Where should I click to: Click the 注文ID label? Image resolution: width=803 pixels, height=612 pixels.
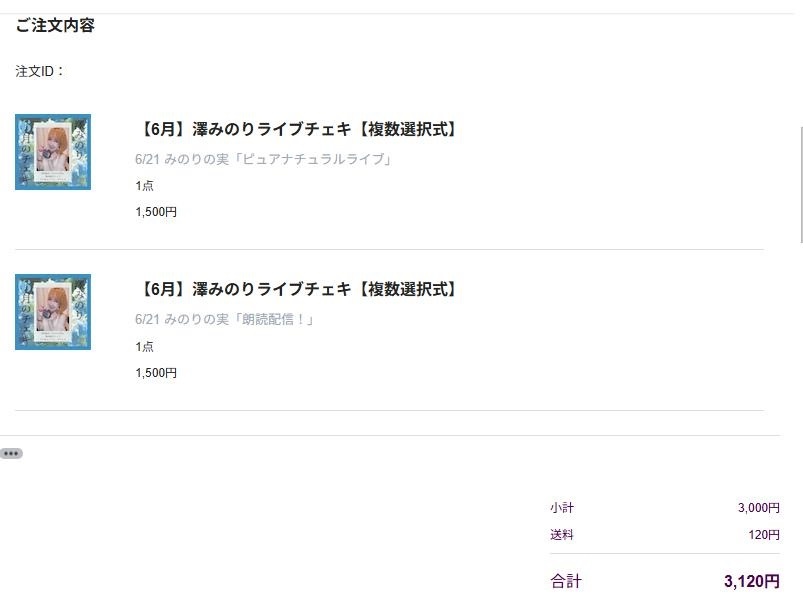pyautogui.click(x=39, y=71)
